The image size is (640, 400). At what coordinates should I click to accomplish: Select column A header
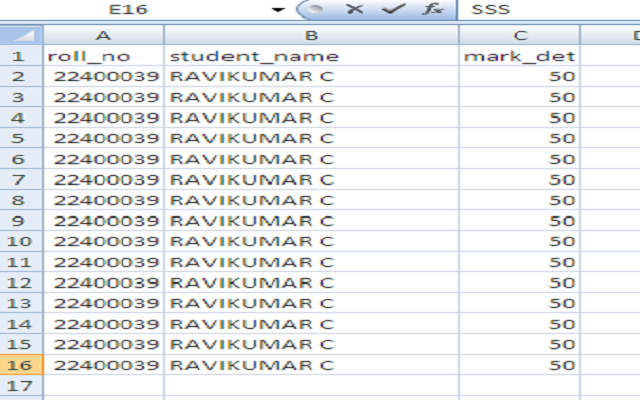click(104, 35)
